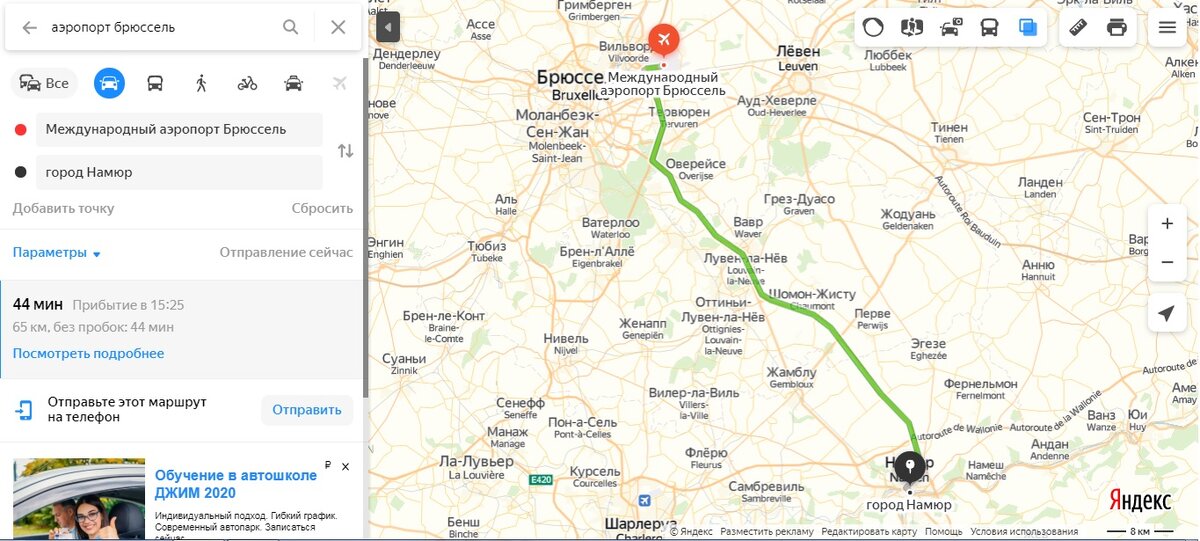Select the Все all-transport tab
This screenshot has height=541, width=1200.
point(44,83)
